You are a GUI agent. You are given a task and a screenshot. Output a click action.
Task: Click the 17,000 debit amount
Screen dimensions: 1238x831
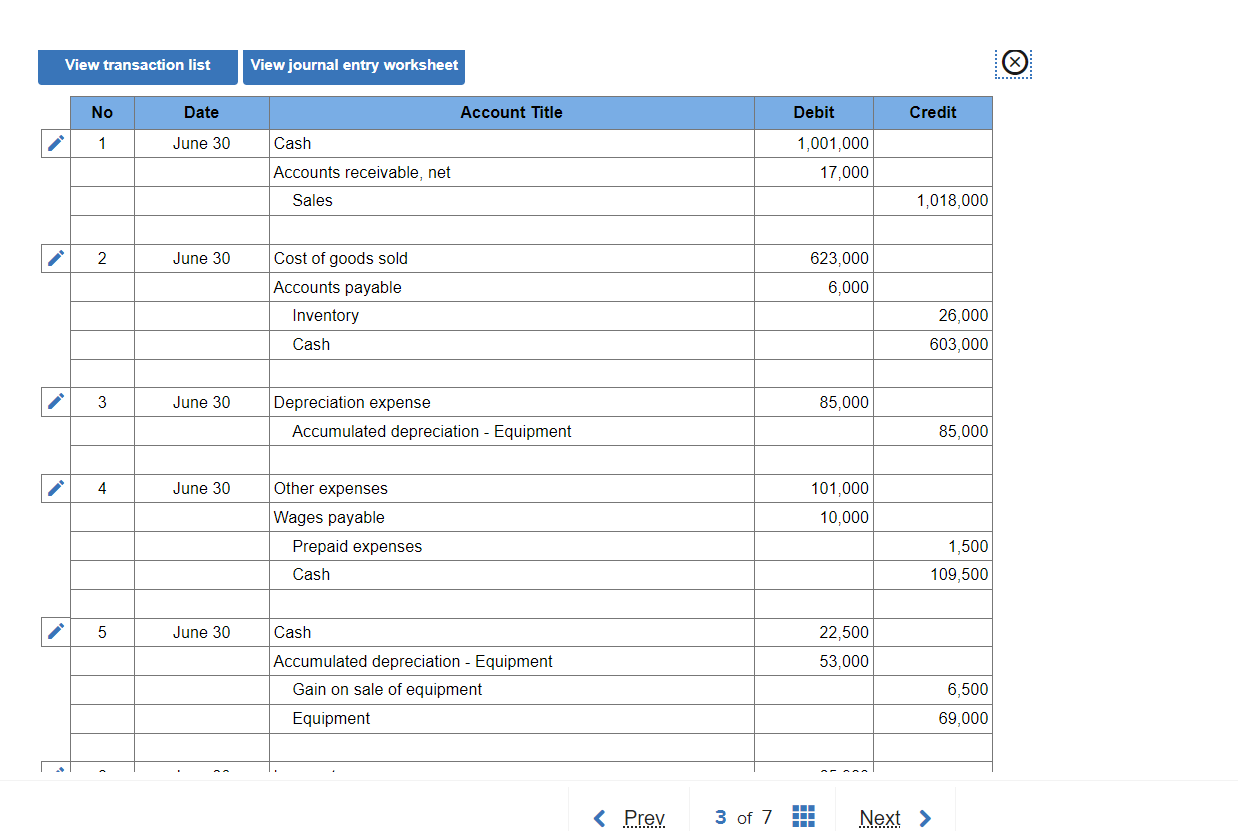point(844,173)
